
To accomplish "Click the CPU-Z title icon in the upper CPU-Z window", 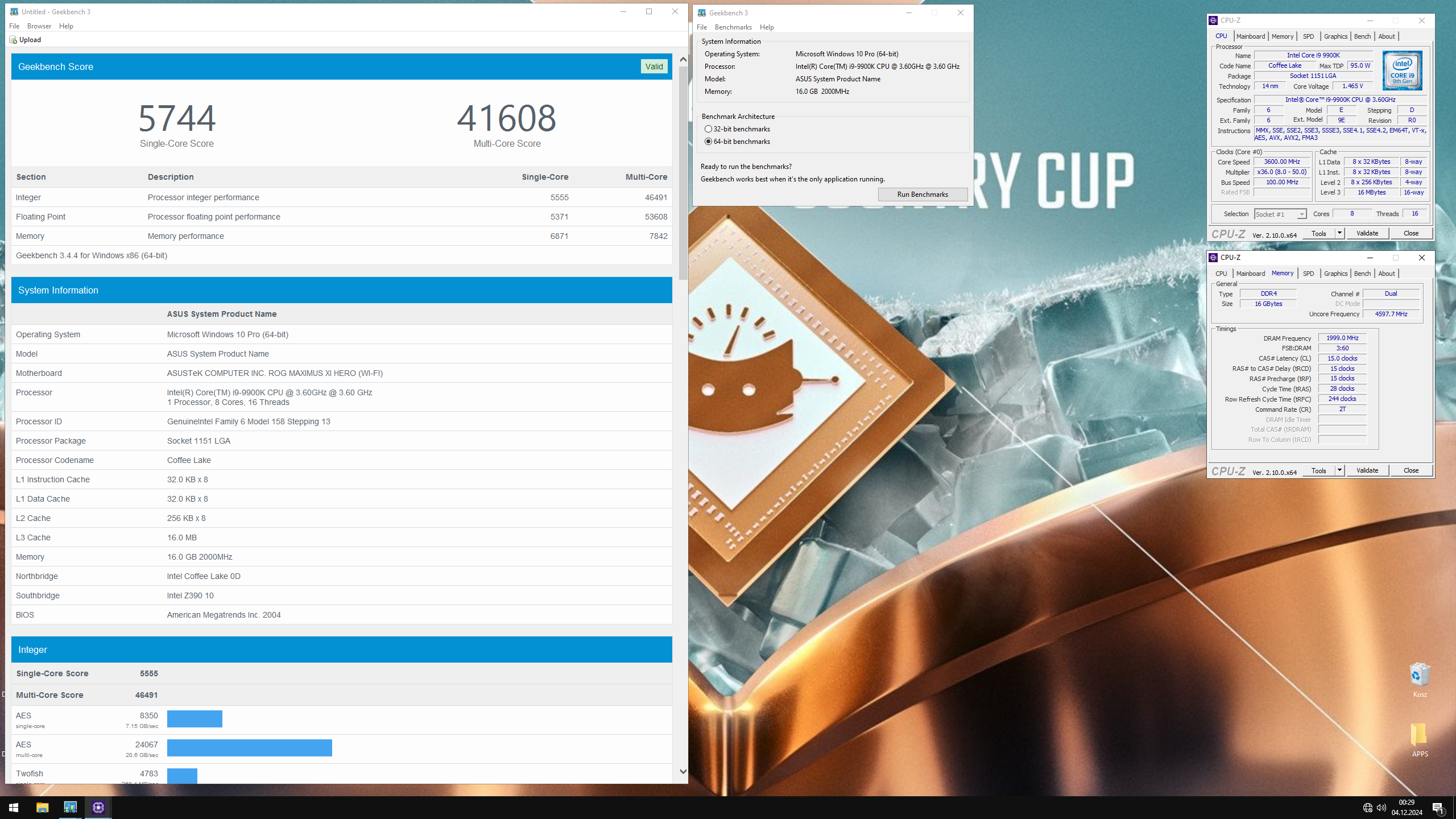I will [x=1213, y=20].
